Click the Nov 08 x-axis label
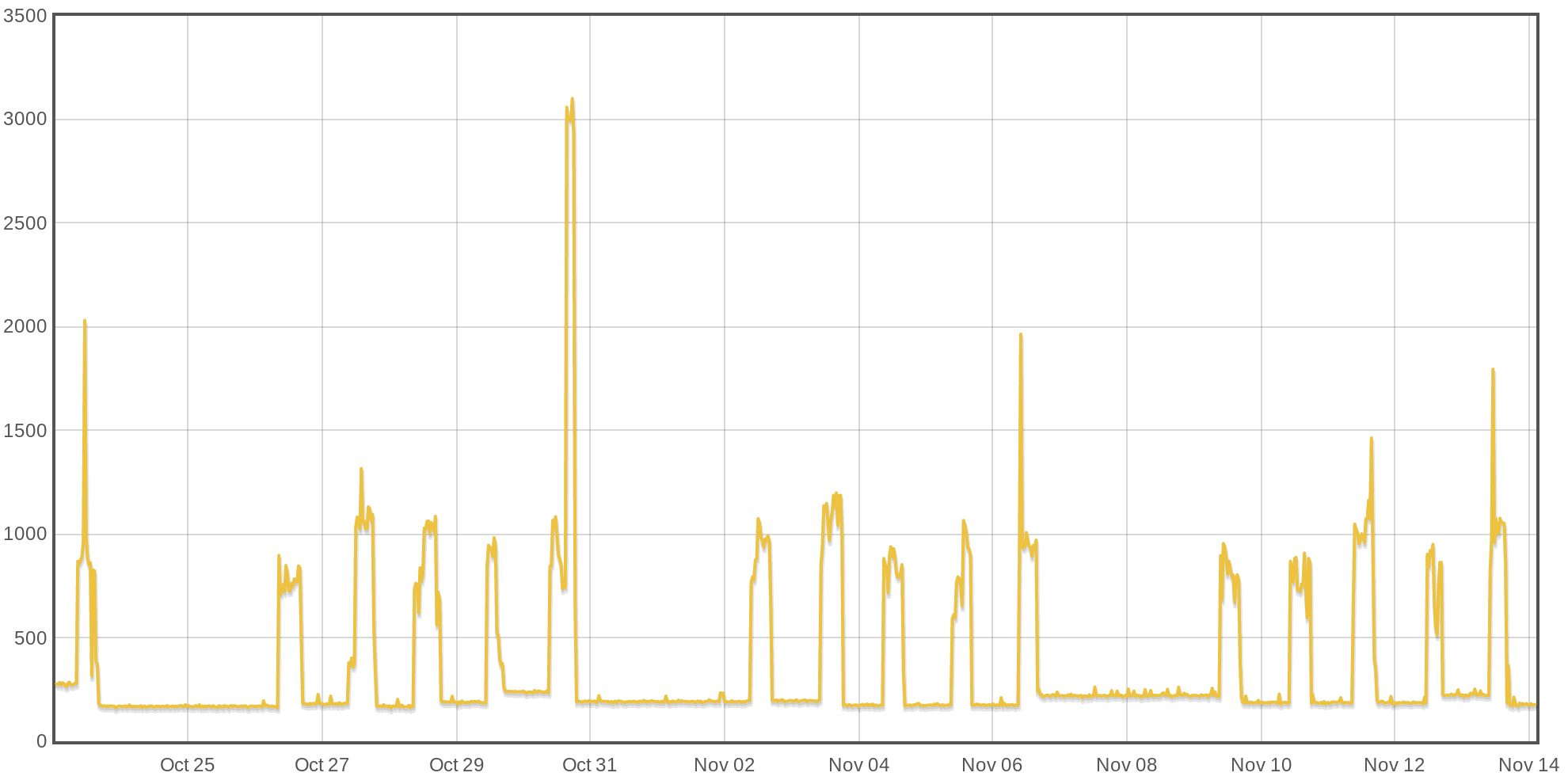The image size is (1568, 784). pos(1125,767)
